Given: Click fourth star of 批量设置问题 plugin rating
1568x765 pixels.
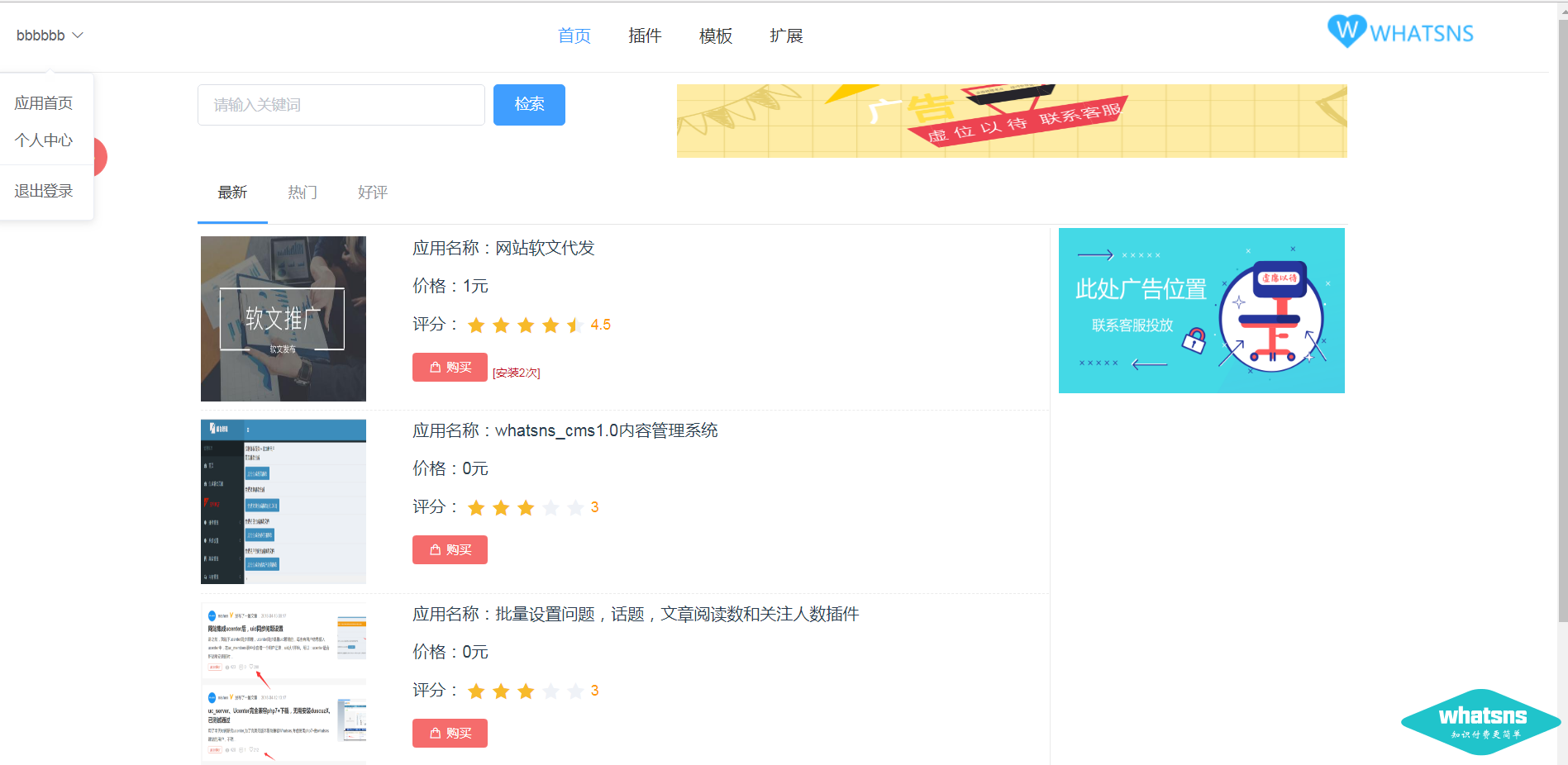Looking at the screenshot, I should click(x=550, y=691).
